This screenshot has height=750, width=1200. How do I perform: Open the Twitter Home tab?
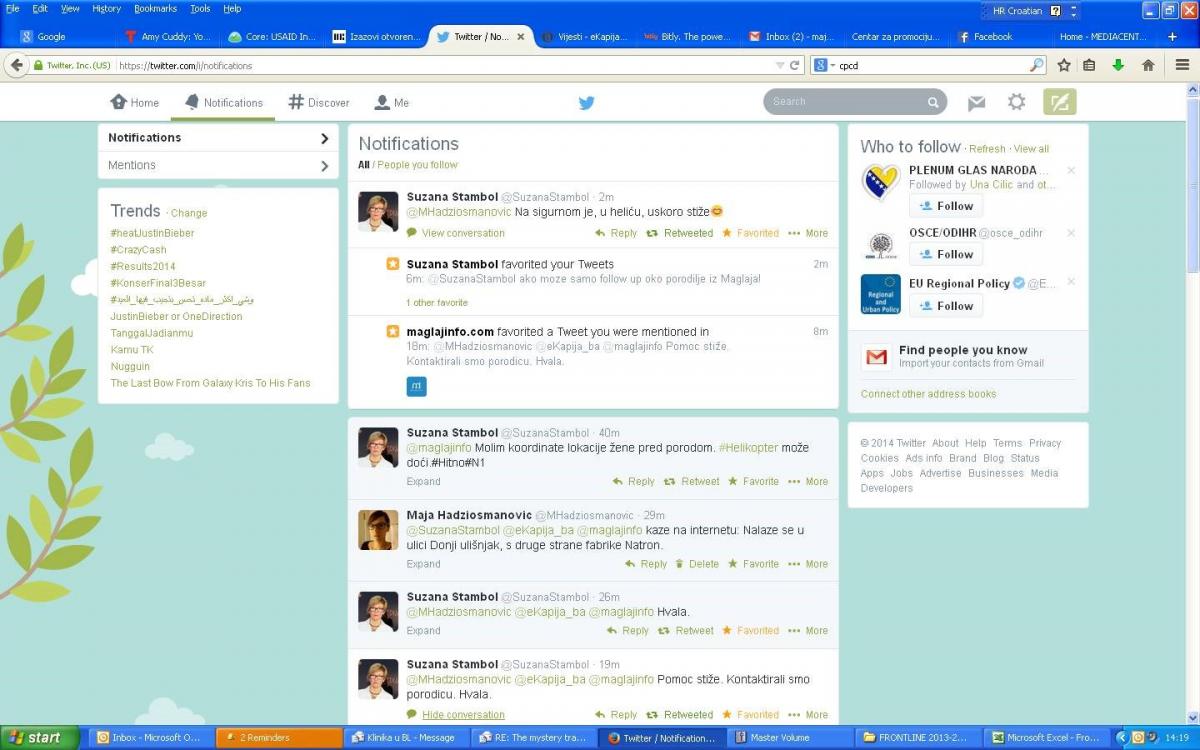tap(134, 102)
